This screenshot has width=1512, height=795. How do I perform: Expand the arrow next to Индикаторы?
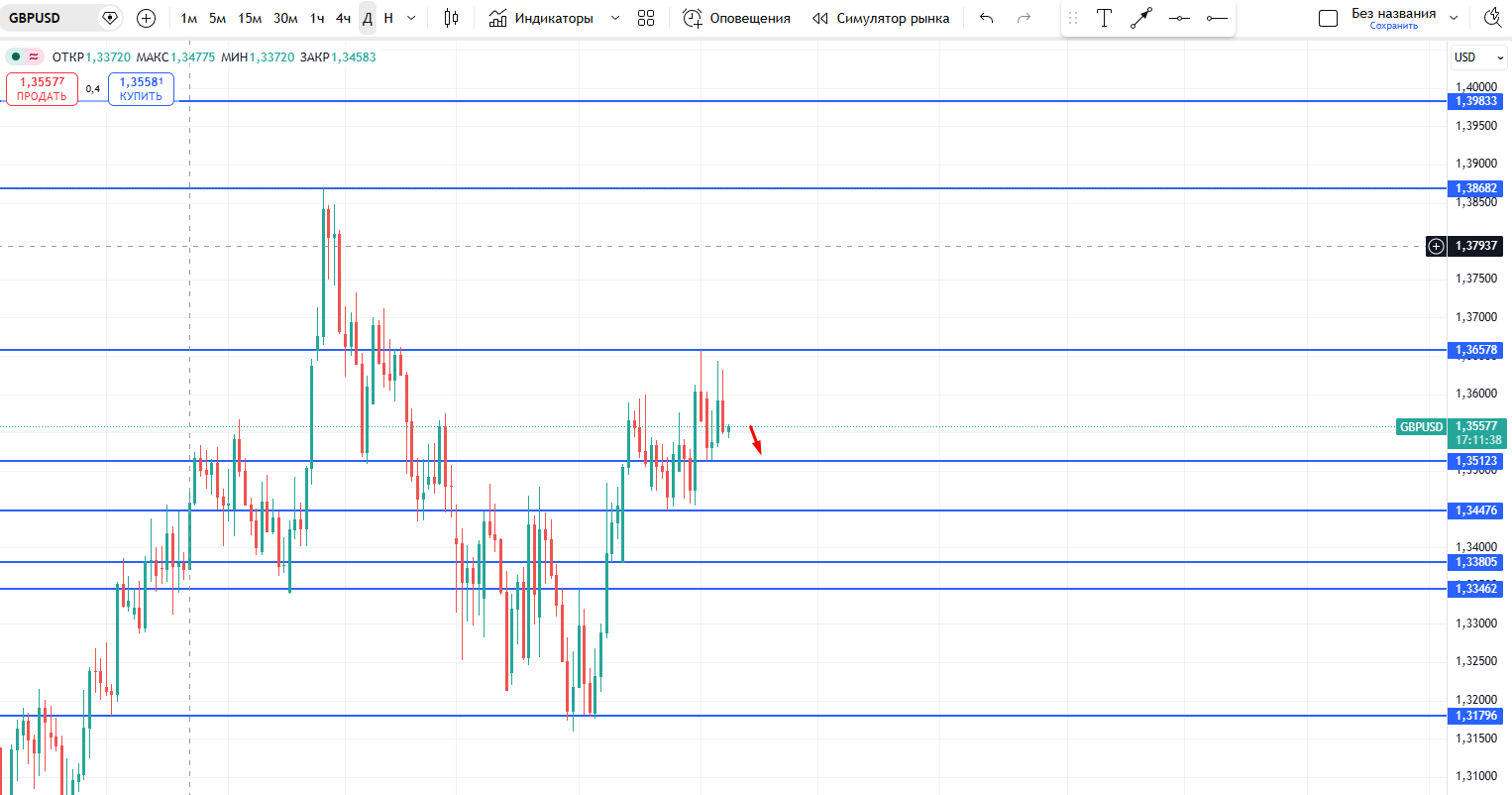pyautogui.click(x=615, y=18)
